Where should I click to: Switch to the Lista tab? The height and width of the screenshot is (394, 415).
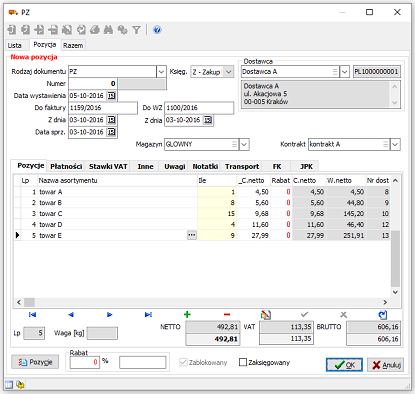pos(15,45)
